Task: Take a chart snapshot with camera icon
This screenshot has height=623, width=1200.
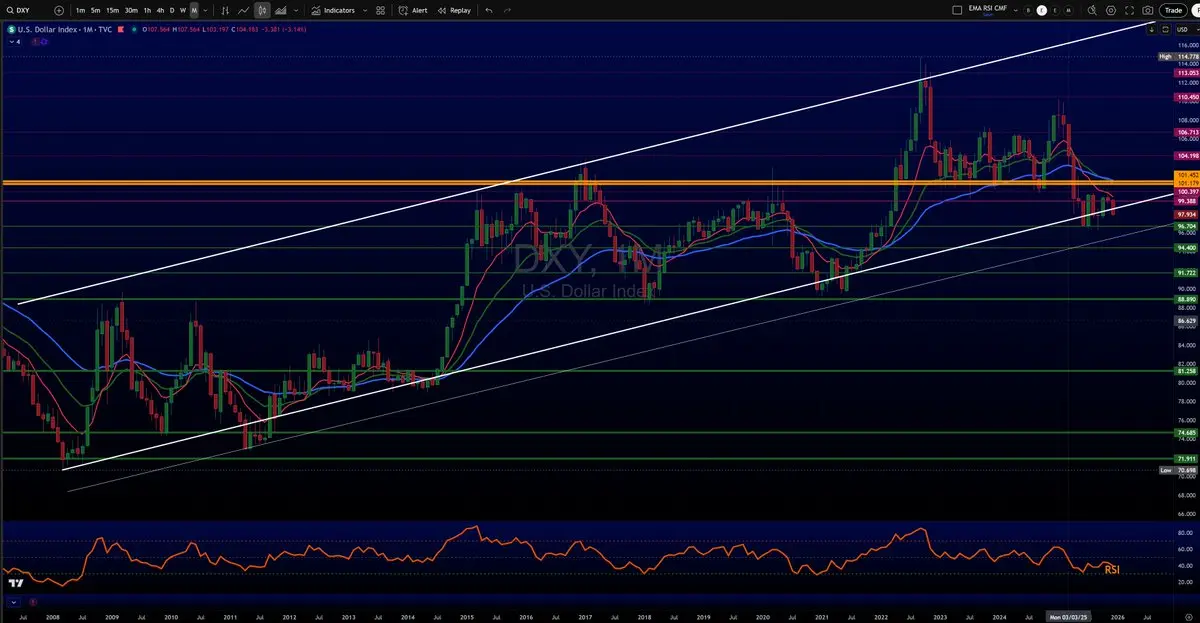Action: tap(1148, 10)
